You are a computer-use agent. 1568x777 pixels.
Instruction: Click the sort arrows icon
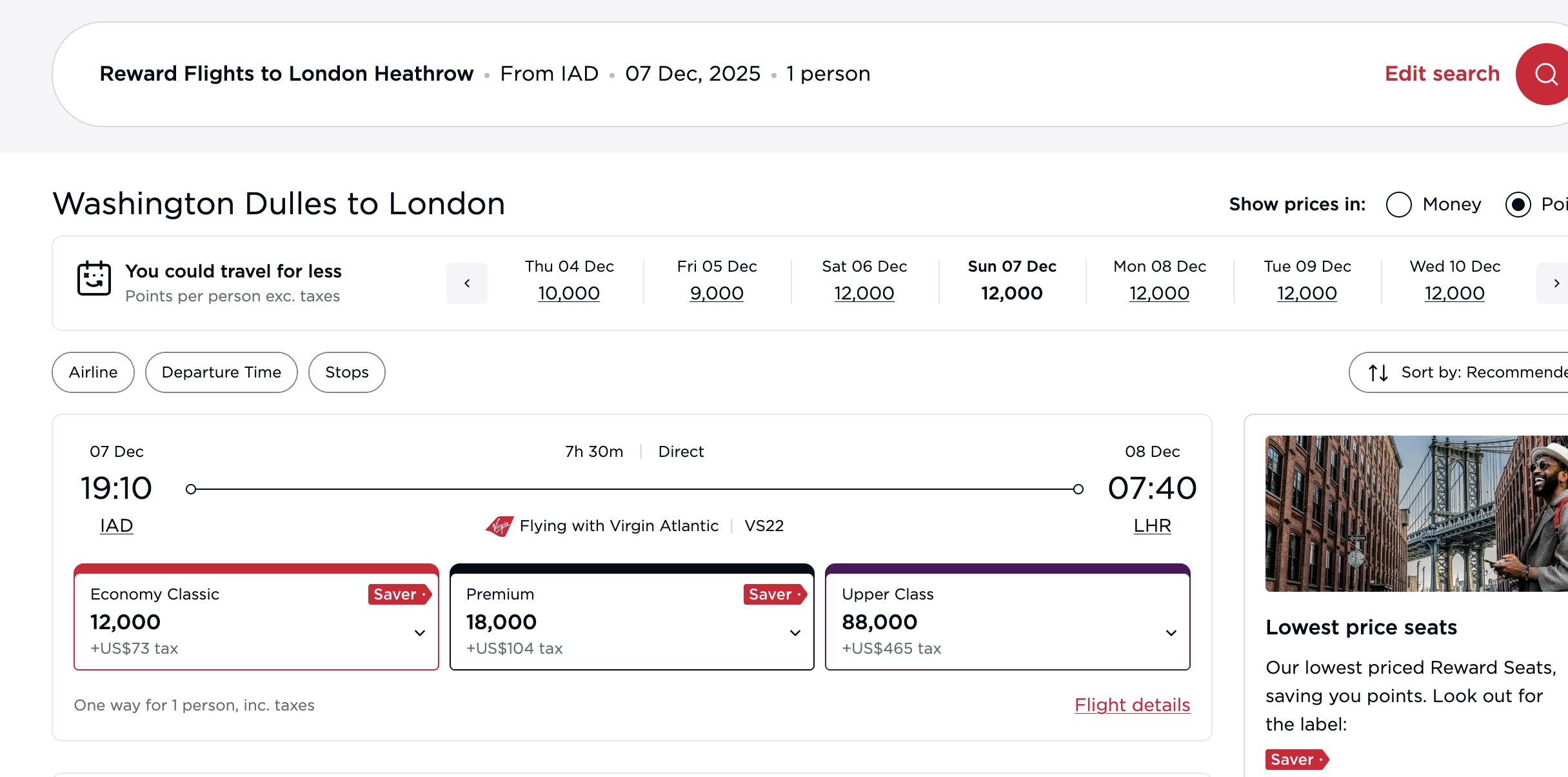pos(1378,372)
